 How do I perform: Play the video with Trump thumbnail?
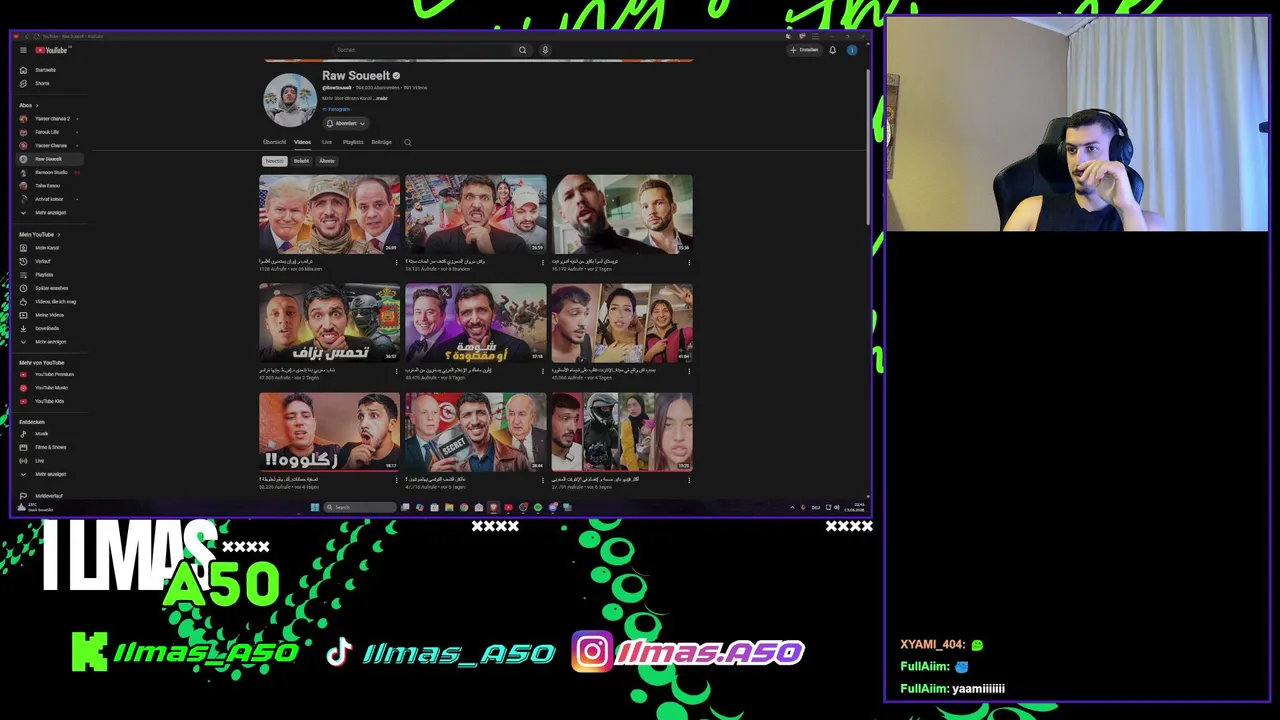(x=329, y=214)
